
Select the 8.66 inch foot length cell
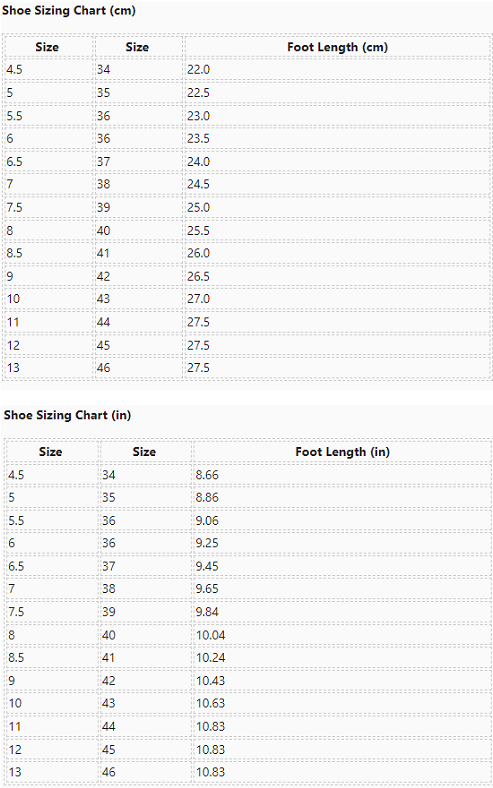coord(342,474)
